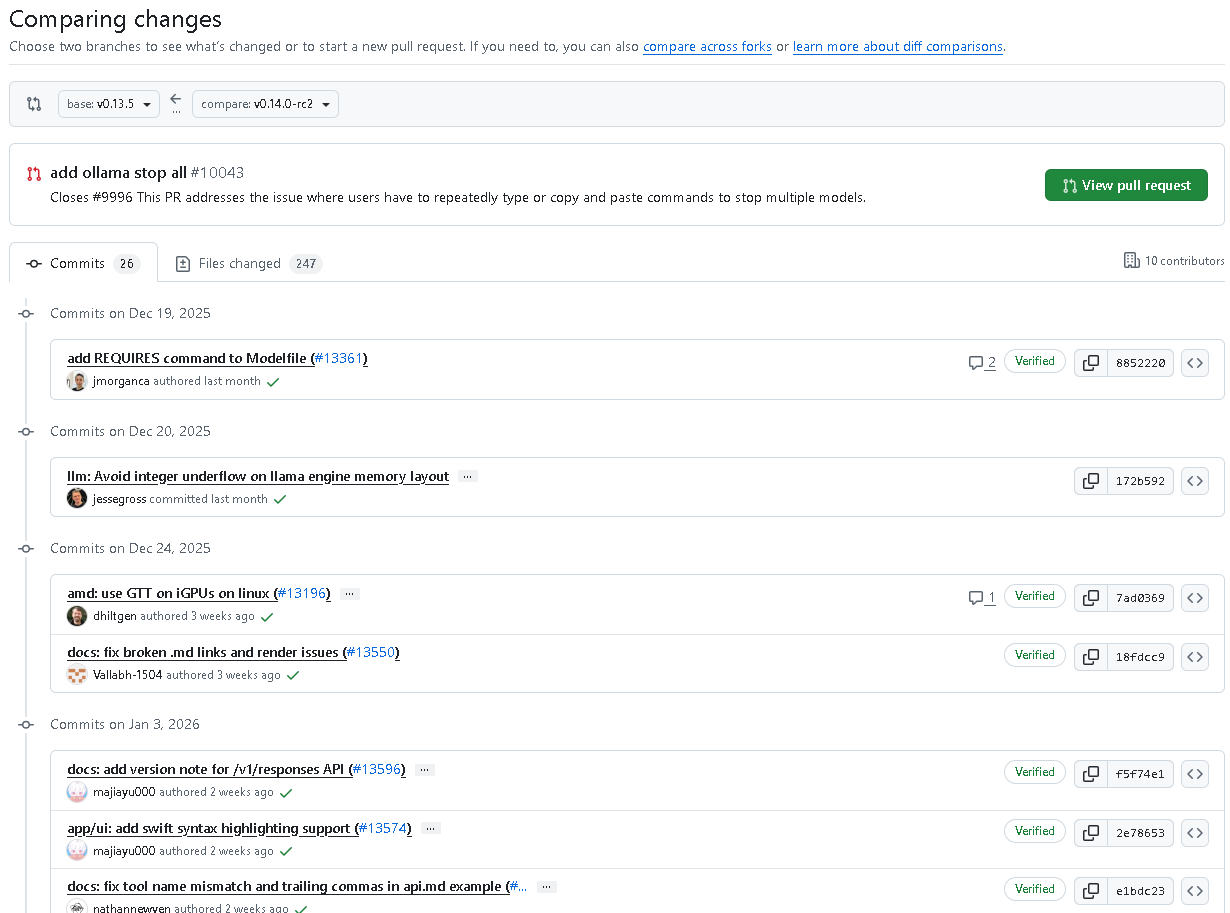Open pull request #13550 link

point(370,653)
